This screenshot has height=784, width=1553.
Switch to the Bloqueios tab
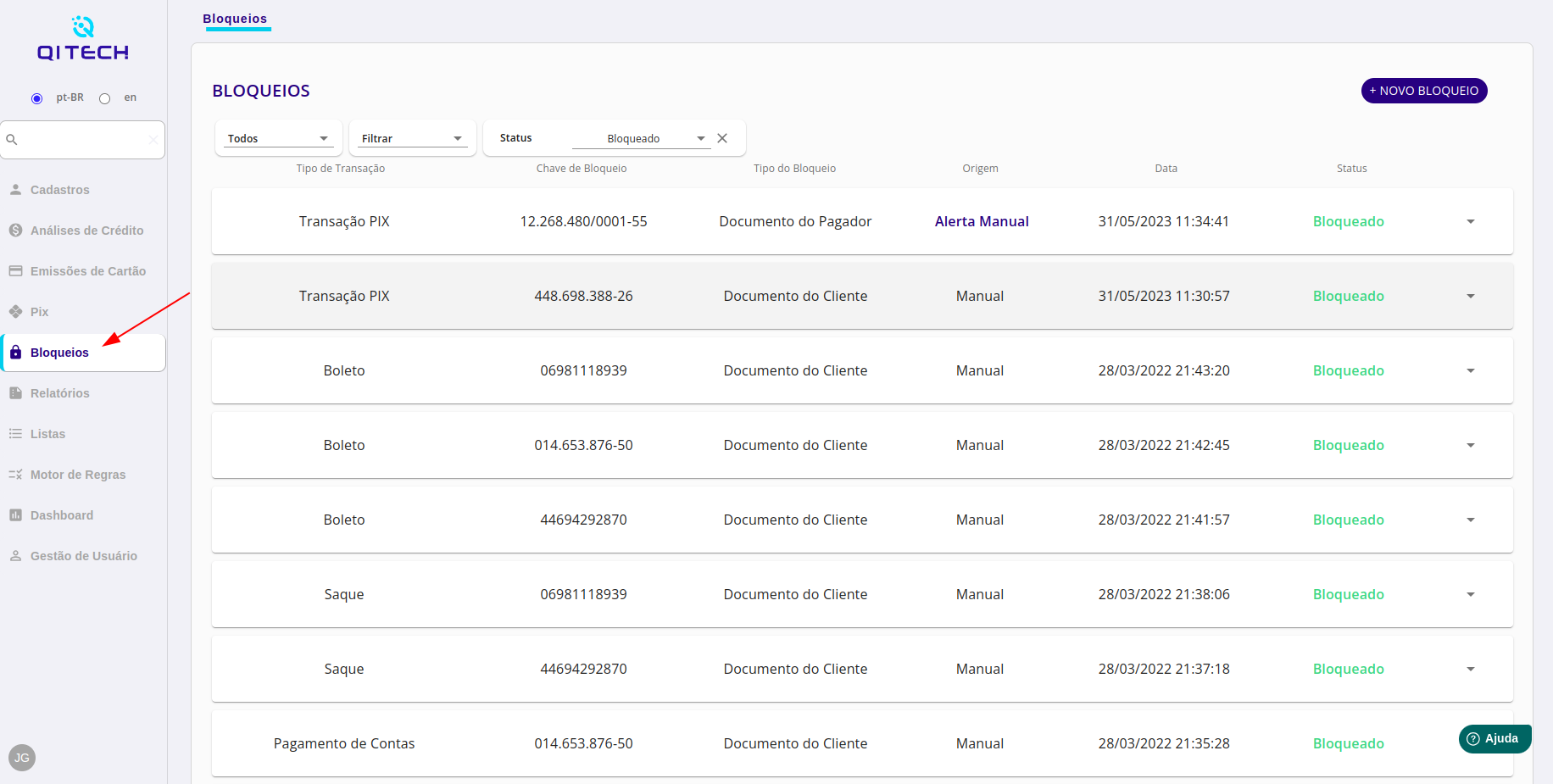tap(235, 19)
